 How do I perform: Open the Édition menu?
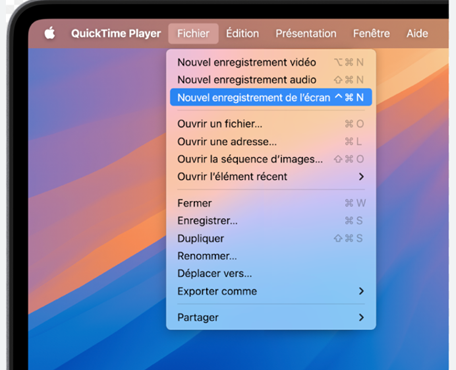(x=242, y=33)
